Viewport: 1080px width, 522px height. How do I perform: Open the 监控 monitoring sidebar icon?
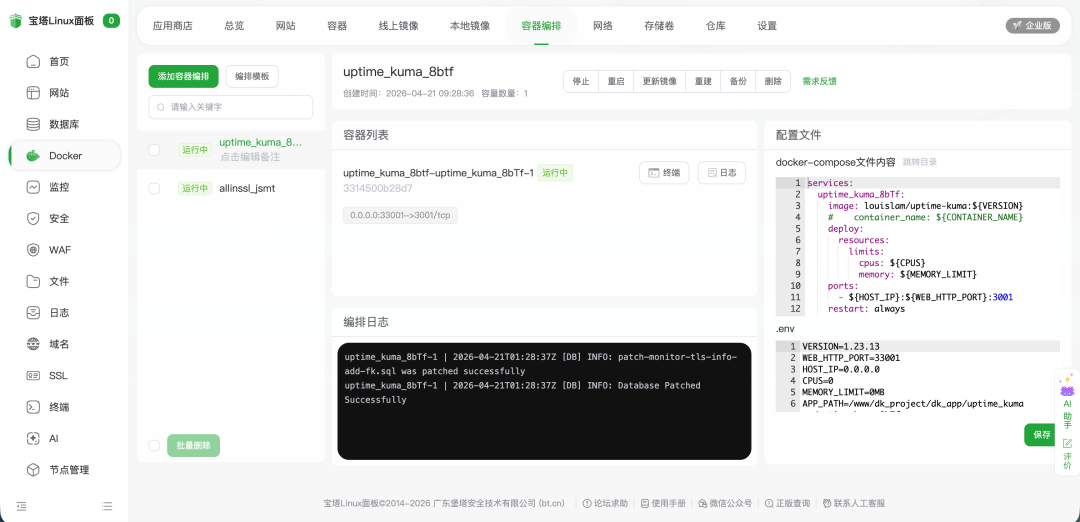33,187
